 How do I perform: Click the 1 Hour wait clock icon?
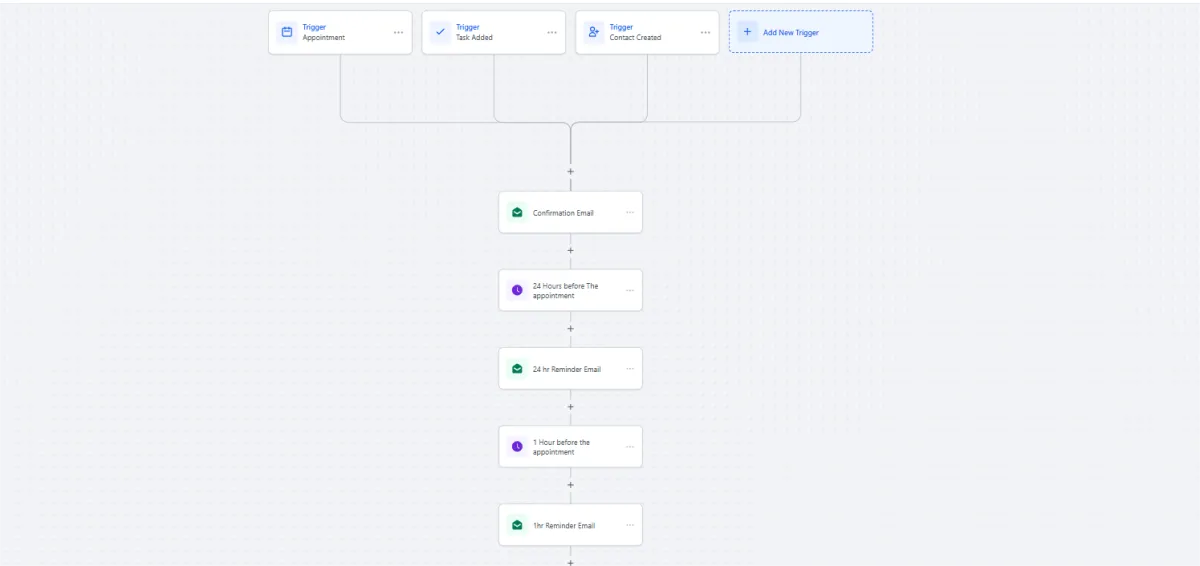tap(517, 447)
